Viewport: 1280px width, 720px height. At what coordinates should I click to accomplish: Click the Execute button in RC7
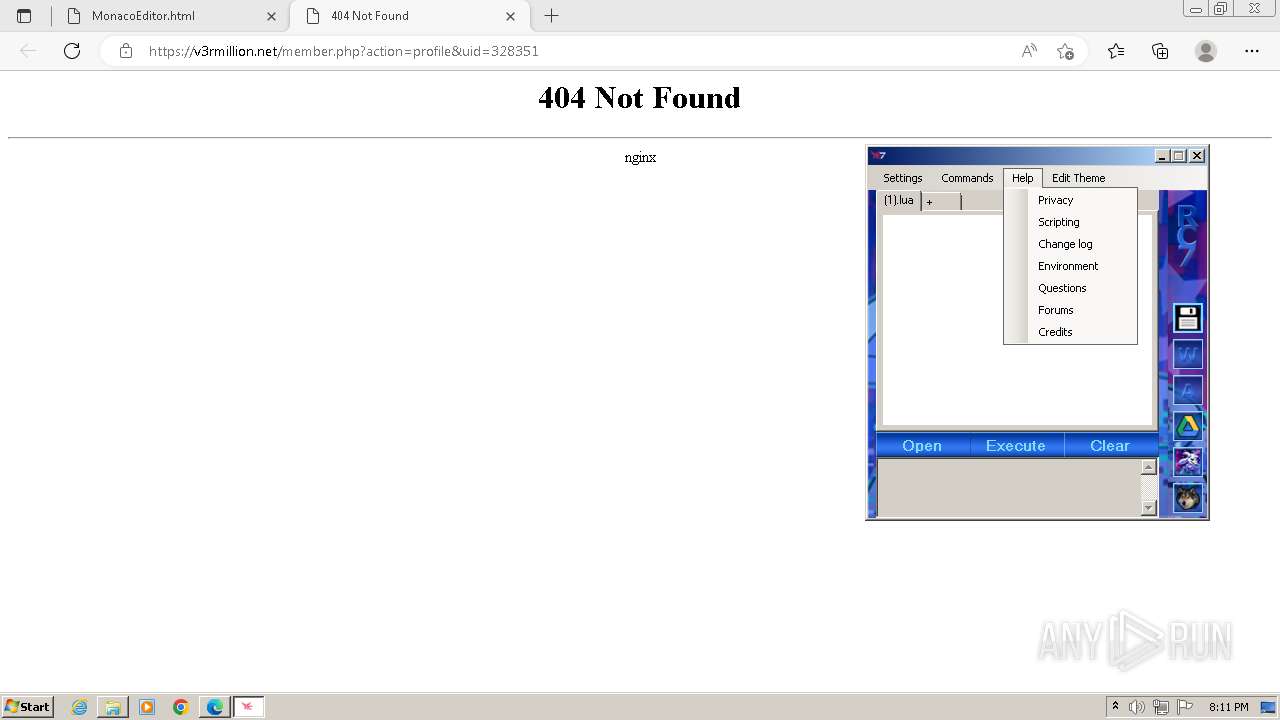1016,446
